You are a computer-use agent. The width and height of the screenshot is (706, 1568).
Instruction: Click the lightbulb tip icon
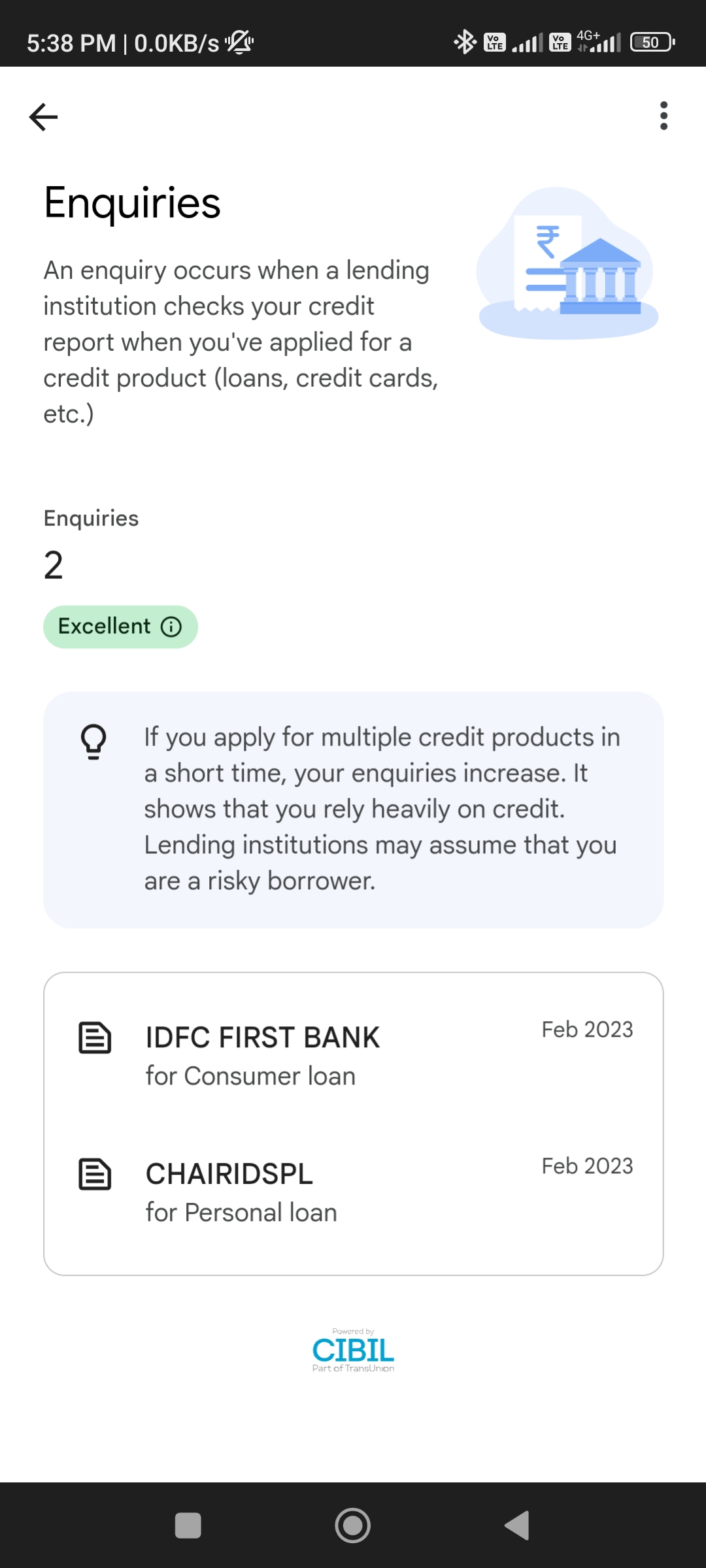[x=93, y=742]
